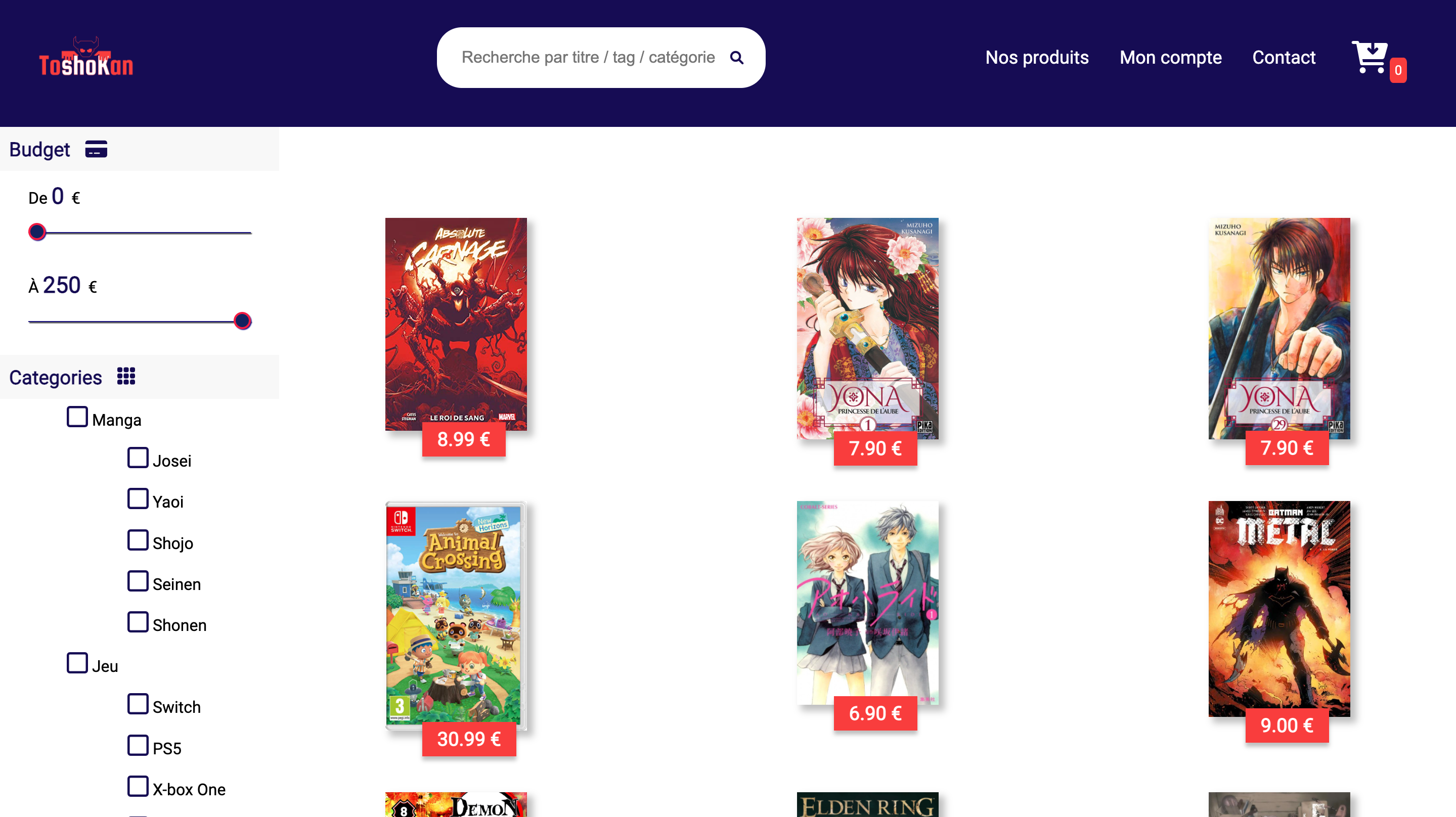Open the shopping cart icon
Image resolution: width=1456 pixels, height=817 pixels.
point(1369,57)
